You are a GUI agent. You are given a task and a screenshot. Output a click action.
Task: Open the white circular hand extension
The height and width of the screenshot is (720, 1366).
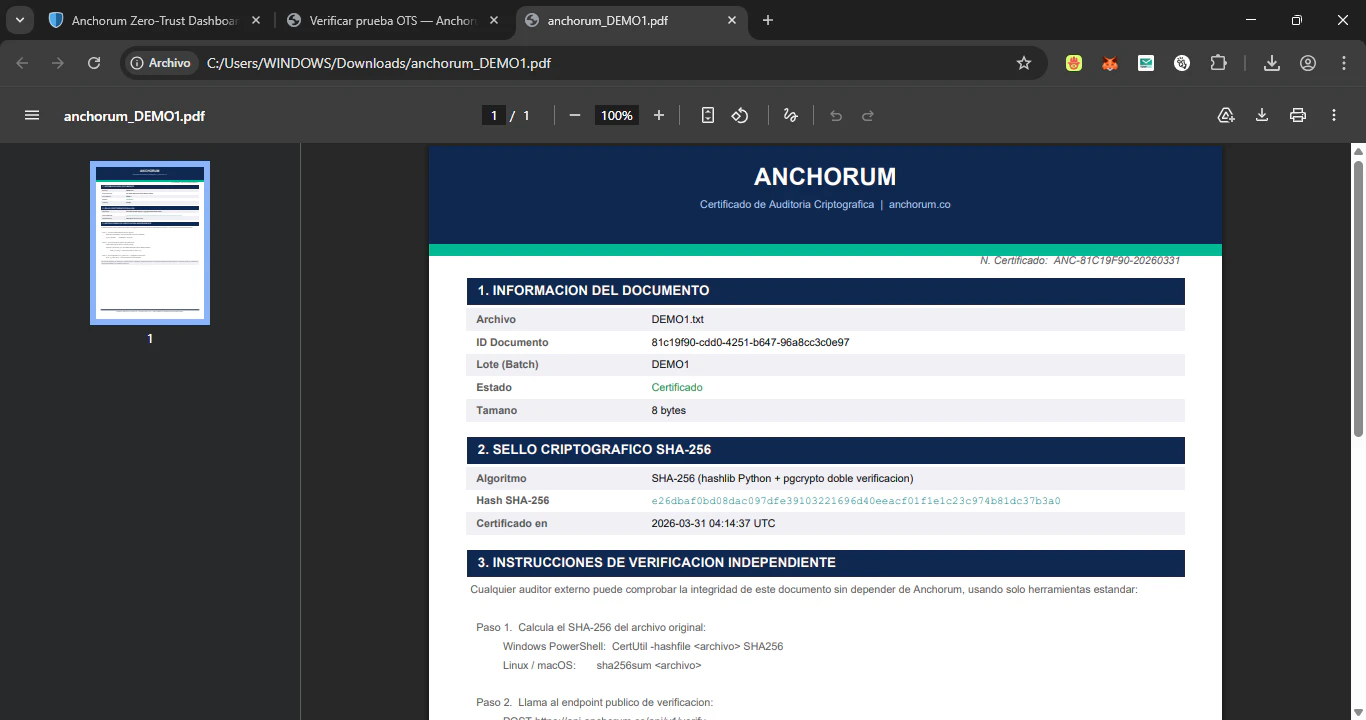click(x=1182, y=63)
